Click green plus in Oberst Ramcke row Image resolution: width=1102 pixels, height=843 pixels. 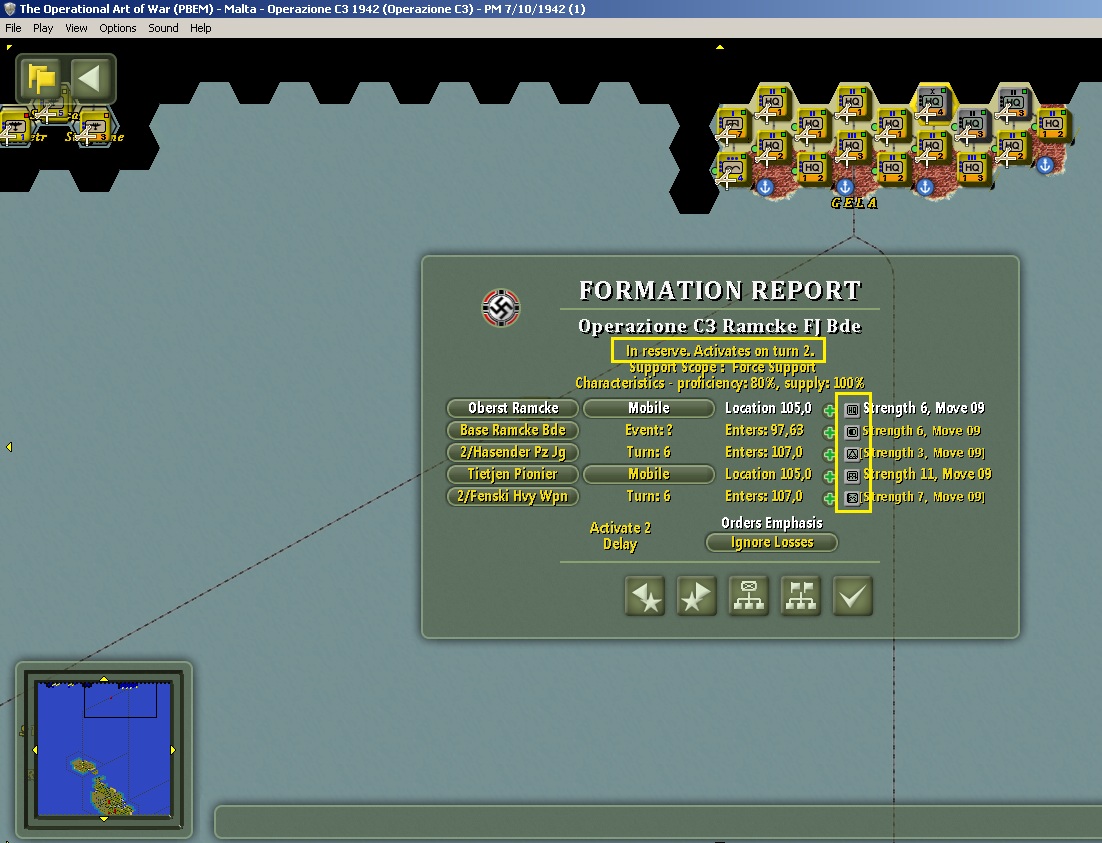(829, 410)
